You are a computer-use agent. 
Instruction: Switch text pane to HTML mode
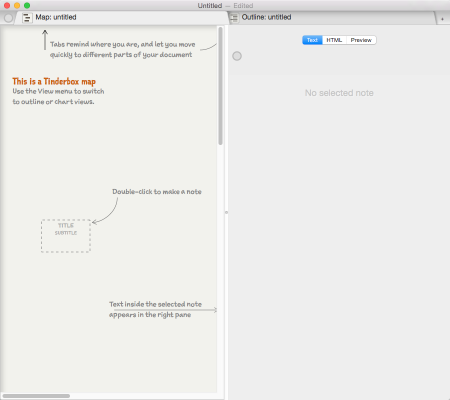pyautogui.click(x=334, y=40)
